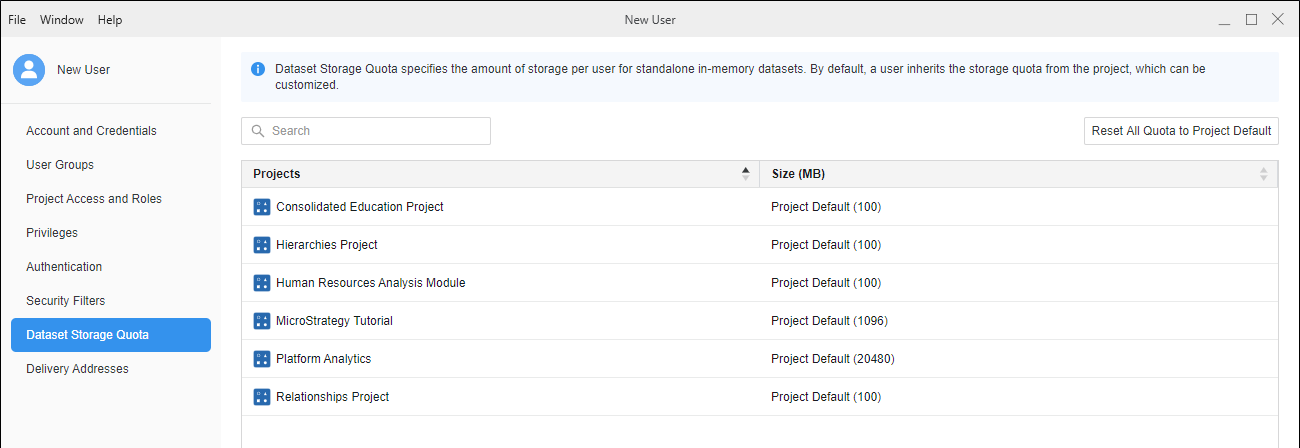The width and height of the screenshot is (1300, 448).
Task: Open the Help menu
Action: [x=110, y=20]
